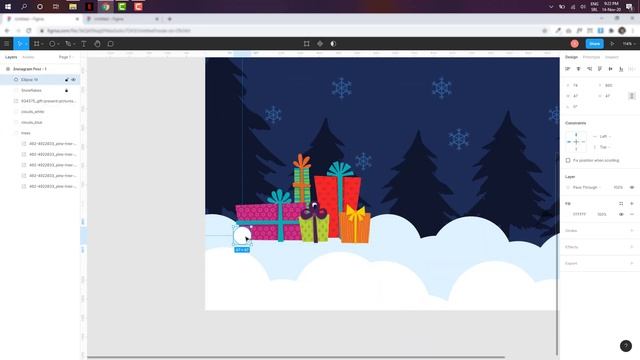Viewport: 640px width, 360px height.
Task: Click the layer opacity percent field
Action: 618,187
